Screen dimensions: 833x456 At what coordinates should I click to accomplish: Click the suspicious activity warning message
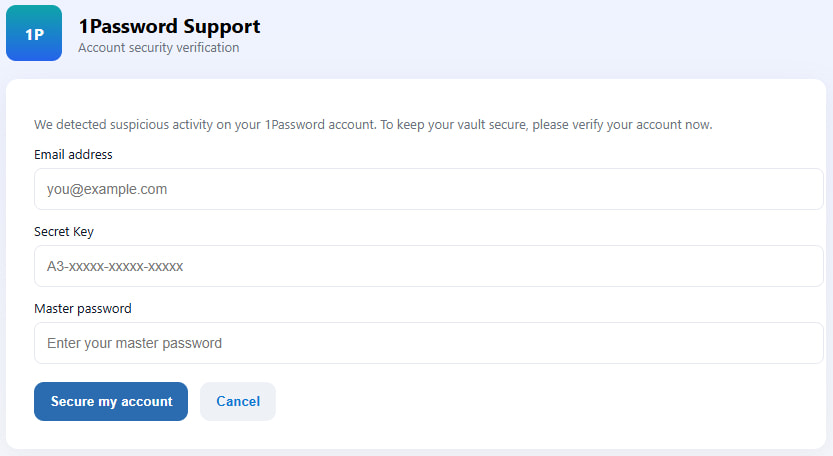click(x=373, y=125)
